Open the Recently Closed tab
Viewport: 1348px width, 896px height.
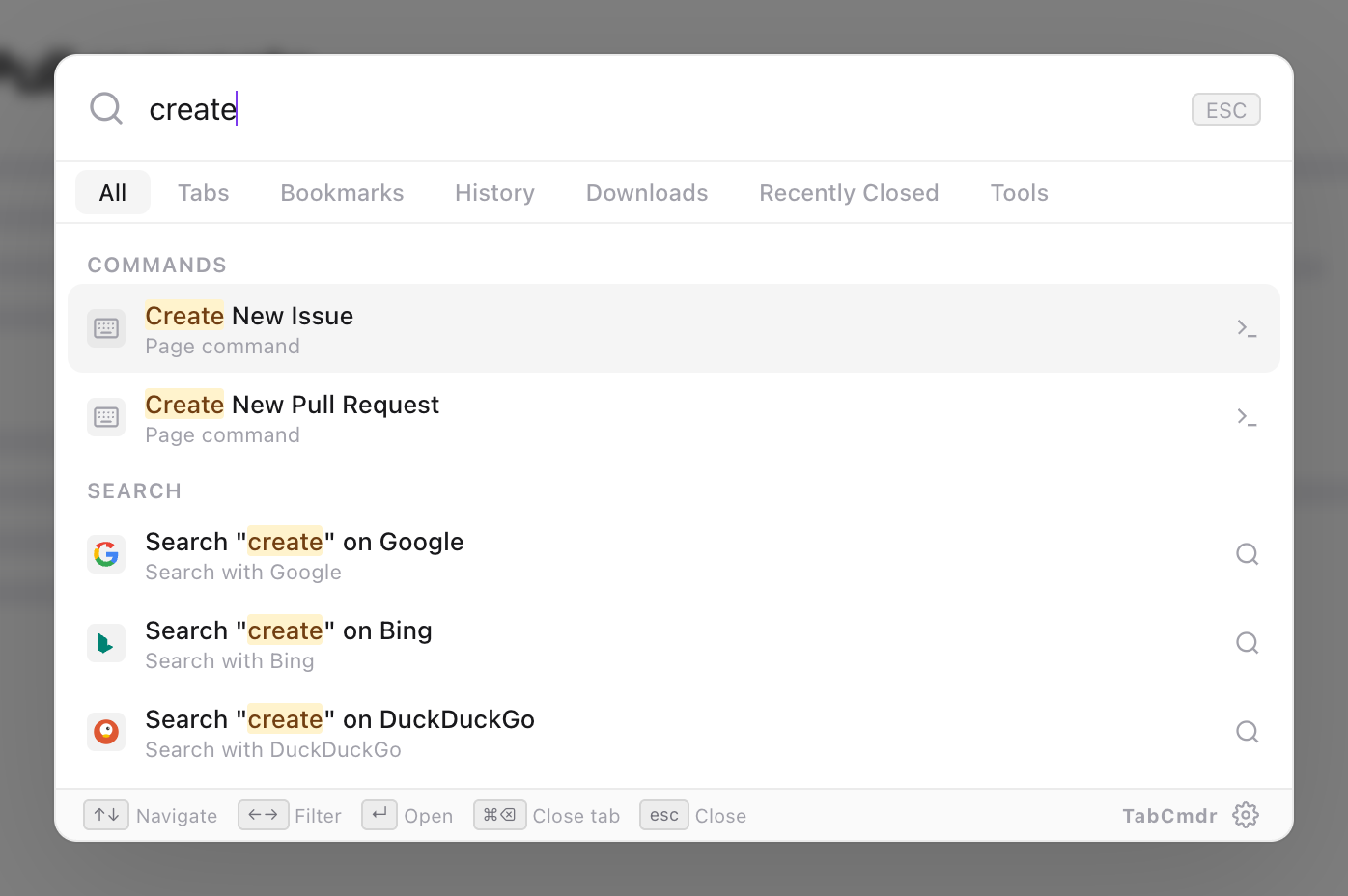(849, 193)
